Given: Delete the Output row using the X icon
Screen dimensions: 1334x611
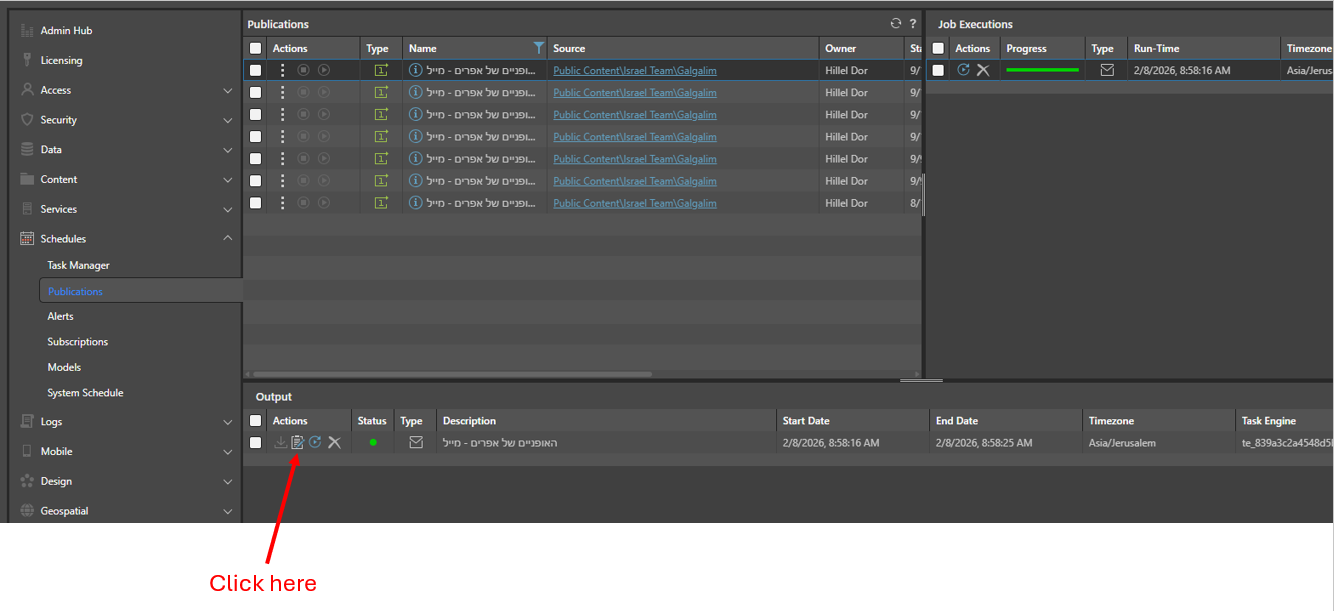Looking at the screenshot, I should pos(334,442).
